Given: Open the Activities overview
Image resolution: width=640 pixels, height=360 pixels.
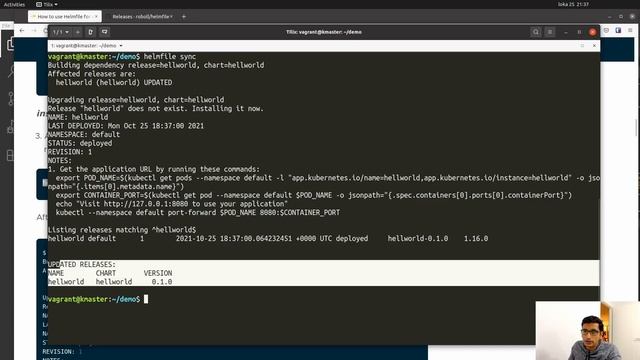Looking at the screenshot, I should pyautogui.click(x=14, y=4).
